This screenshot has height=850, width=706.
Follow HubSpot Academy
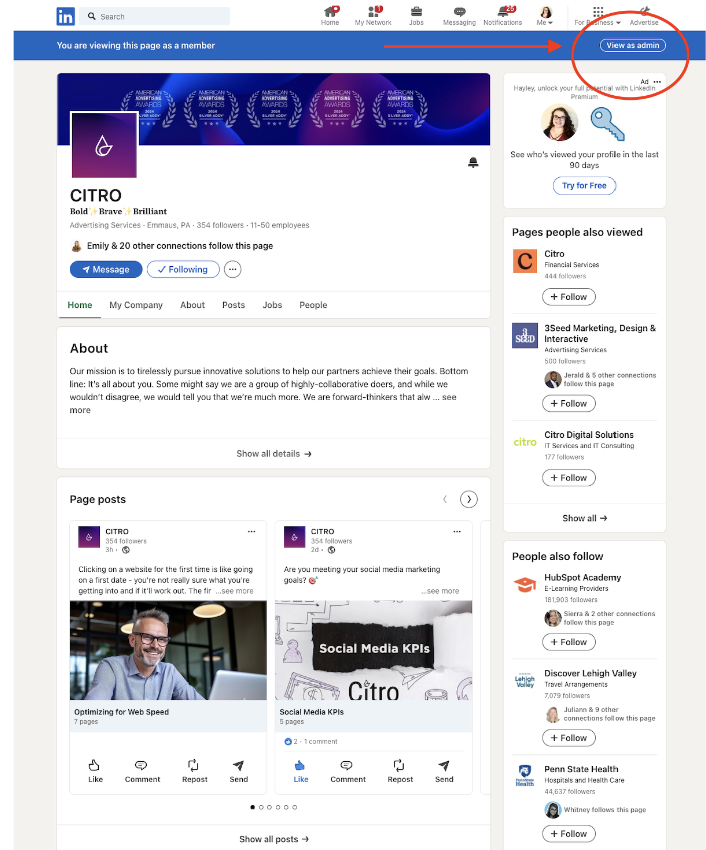tap(569, 642)
